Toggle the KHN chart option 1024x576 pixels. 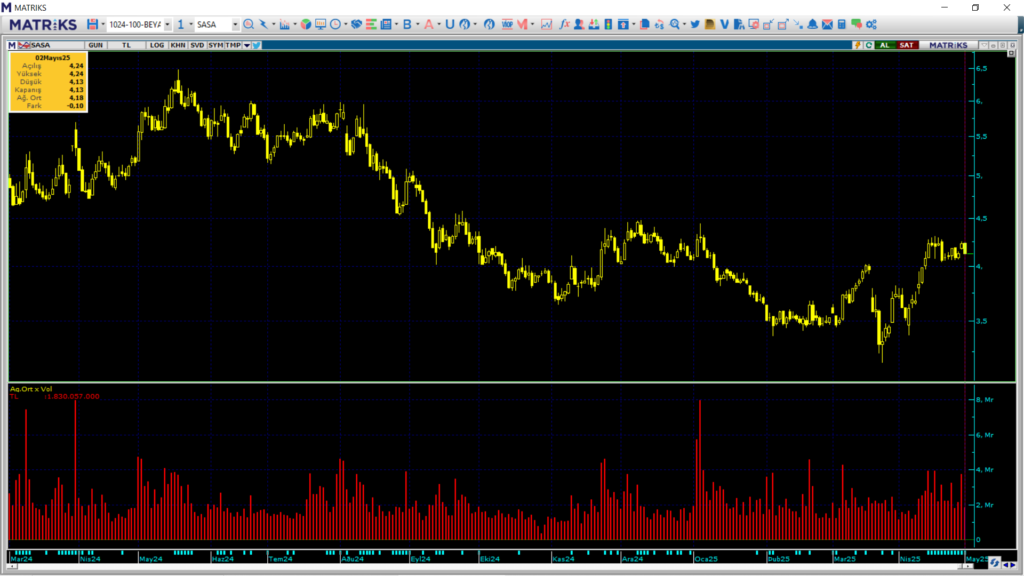pos(177,45)
